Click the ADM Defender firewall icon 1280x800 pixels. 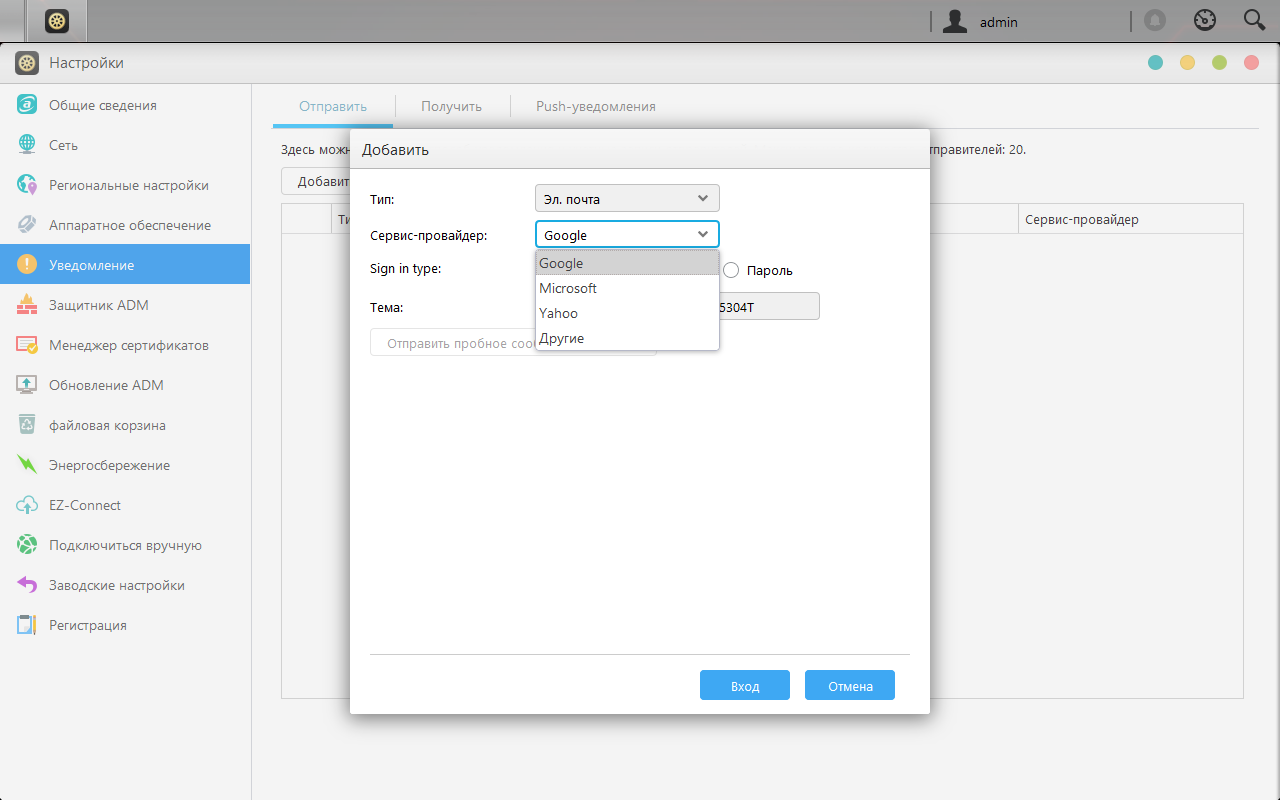pyautogui.click(x=27, y=305)
